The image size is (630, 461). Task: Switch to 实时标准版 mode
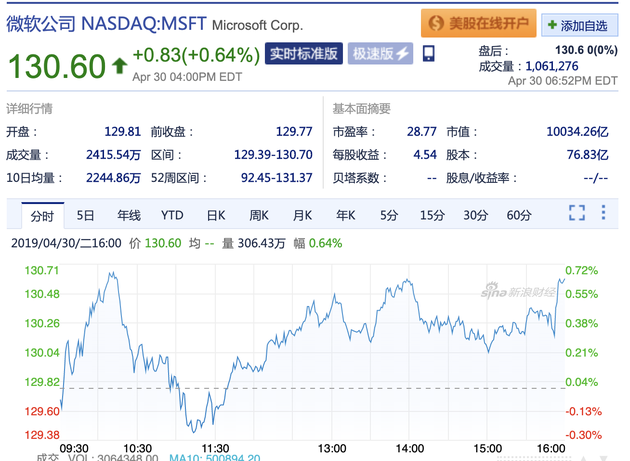pyautogui.click(x=304, y=53)
